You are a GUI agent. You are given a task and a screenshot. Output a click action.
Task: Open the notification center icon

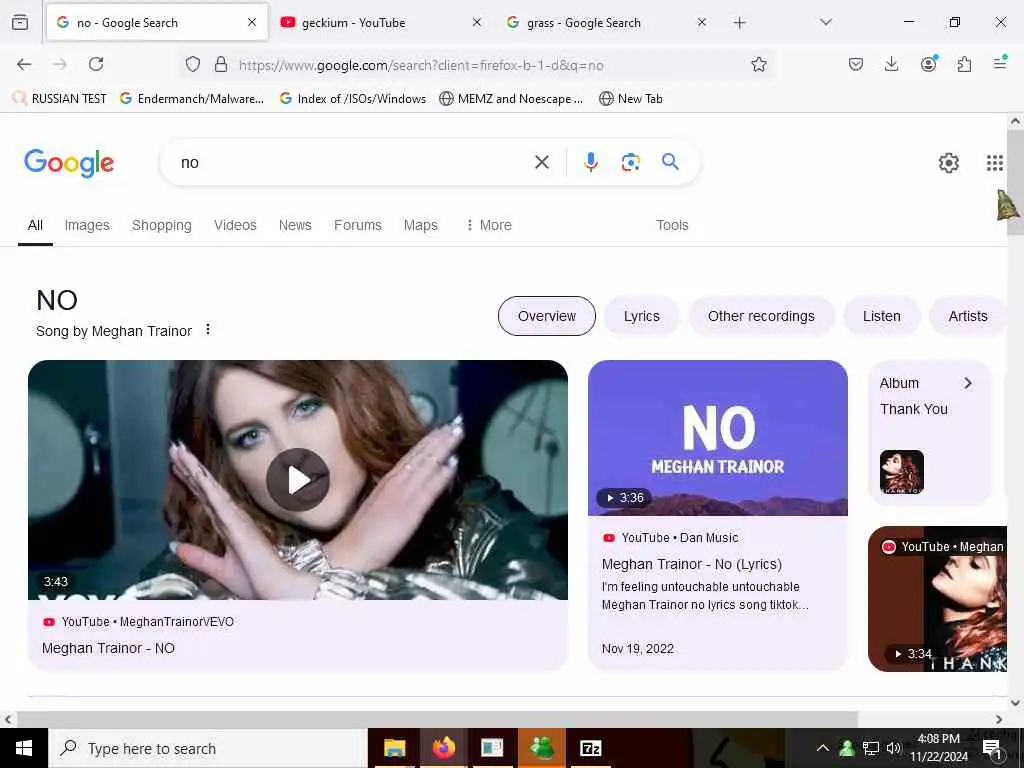click(992, 748)
